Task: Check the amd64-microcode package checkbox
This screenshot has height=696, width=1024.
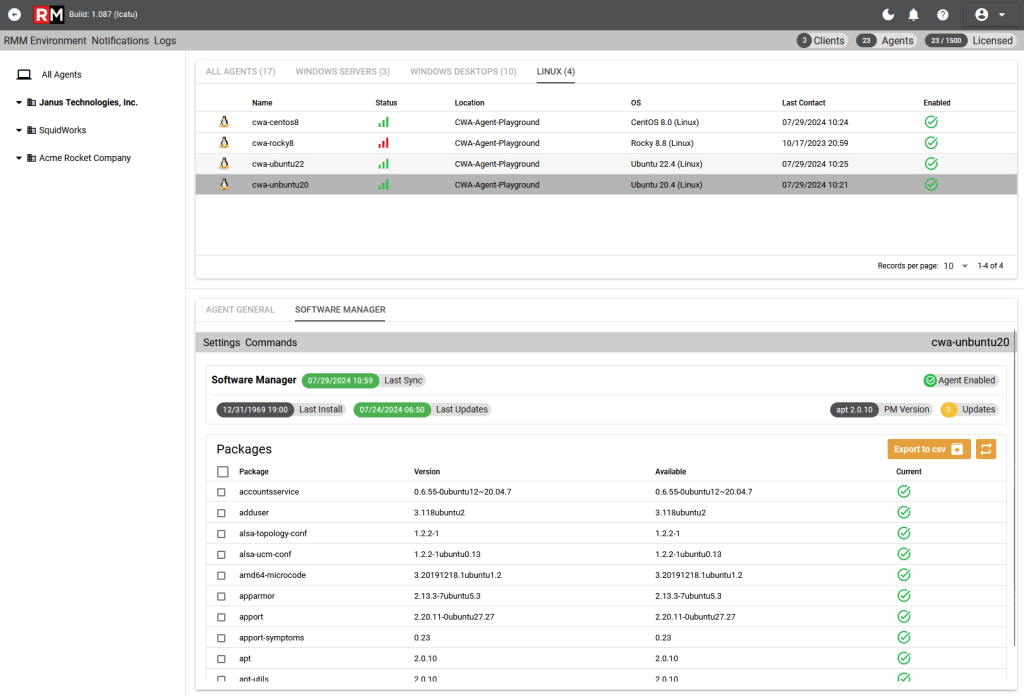Action: click(x=221, y=576)
